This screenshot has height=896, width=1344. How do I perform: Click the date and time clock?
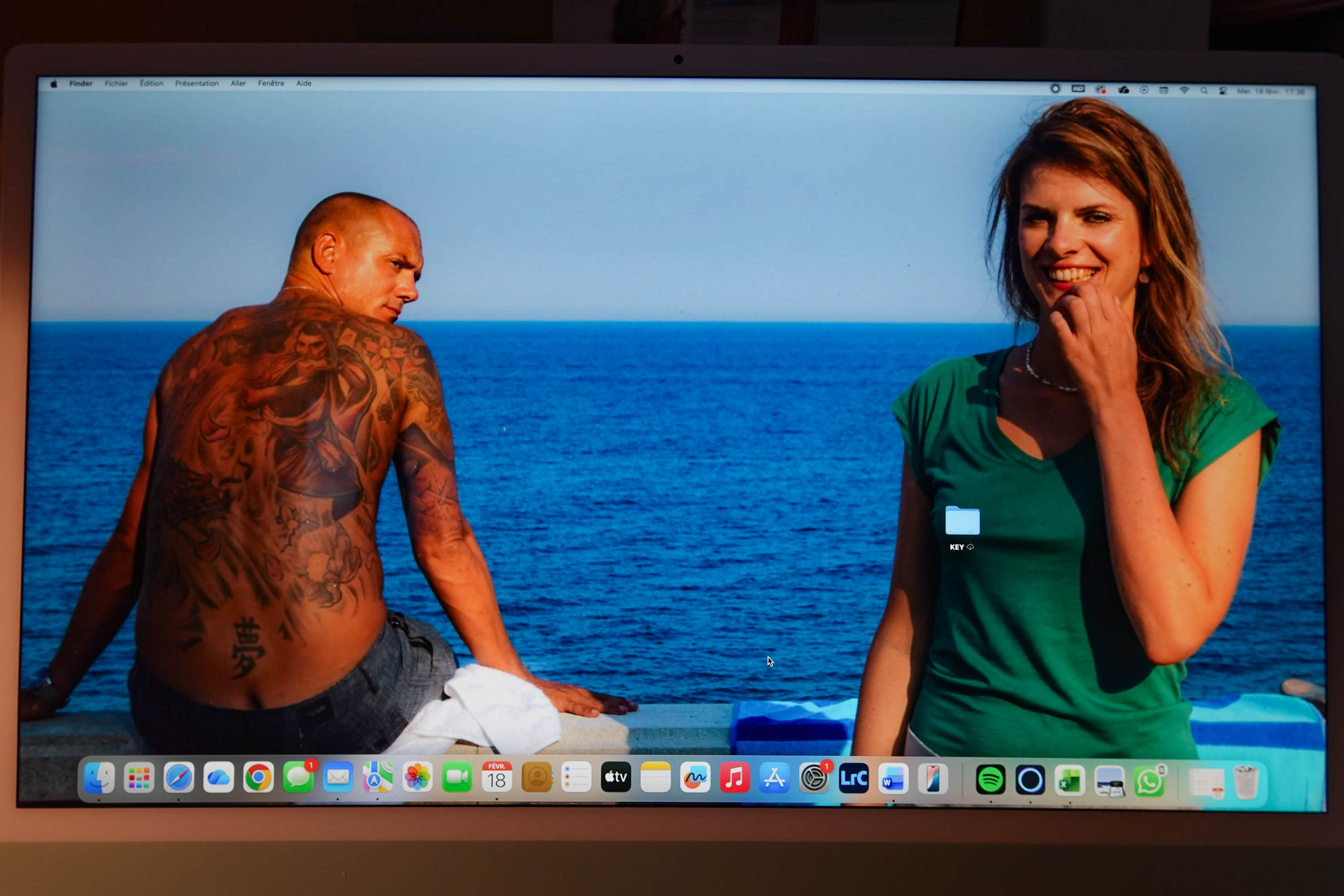point(1271,91)
